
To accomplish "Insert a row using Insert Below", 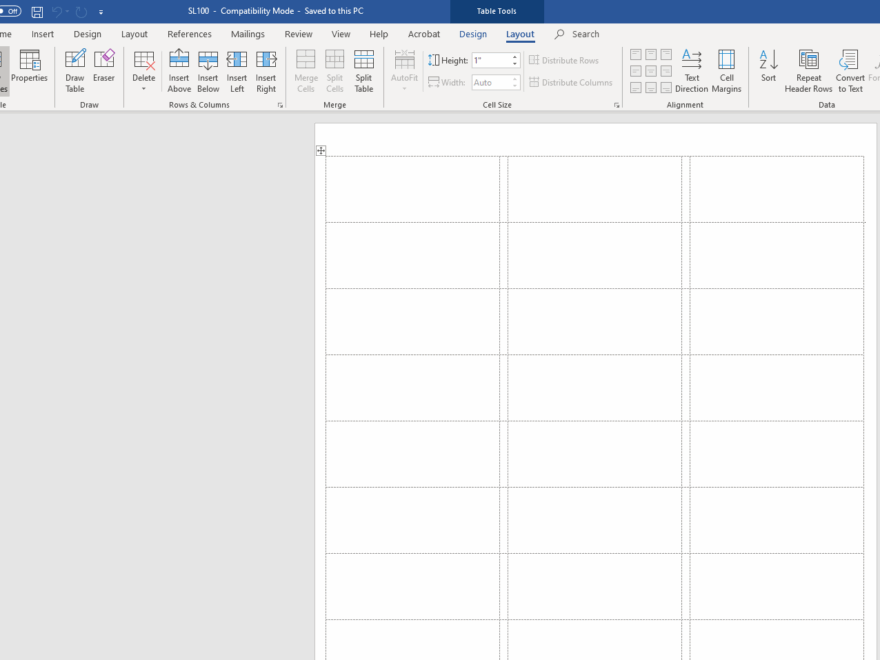I will pyautogui.click(x=208, y=70).
